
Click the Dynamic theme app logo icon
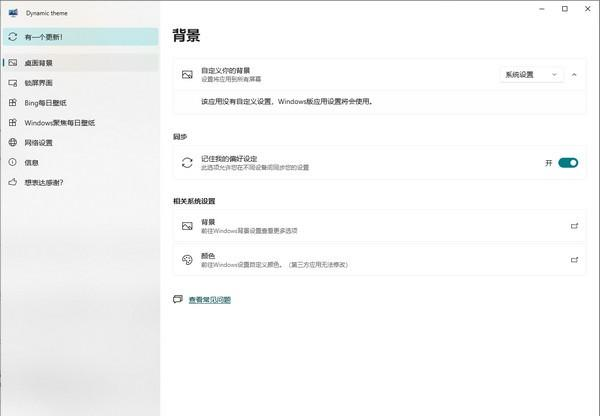(13, 13)
